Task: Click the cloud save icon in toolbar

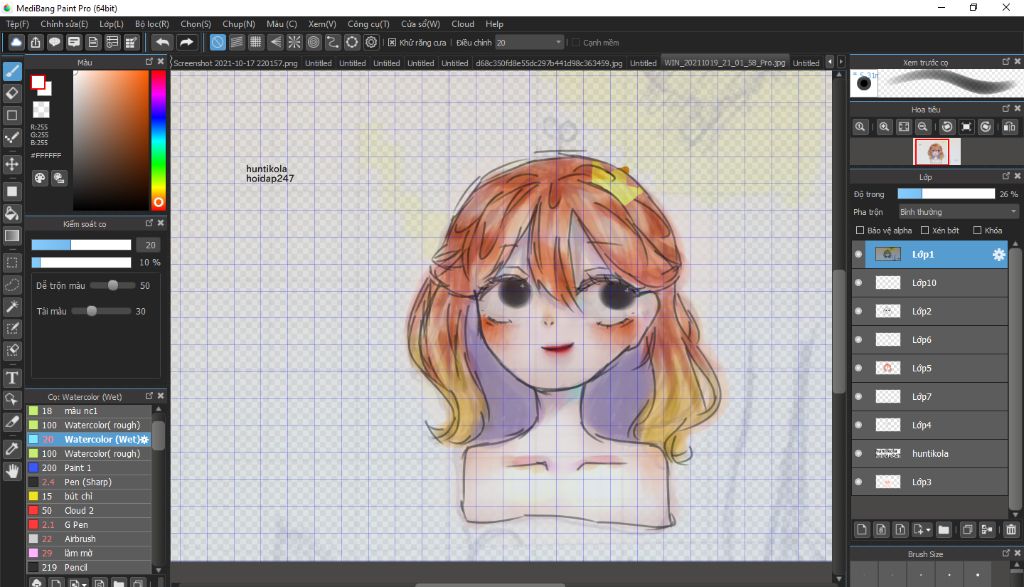Action: pos(16,42)
